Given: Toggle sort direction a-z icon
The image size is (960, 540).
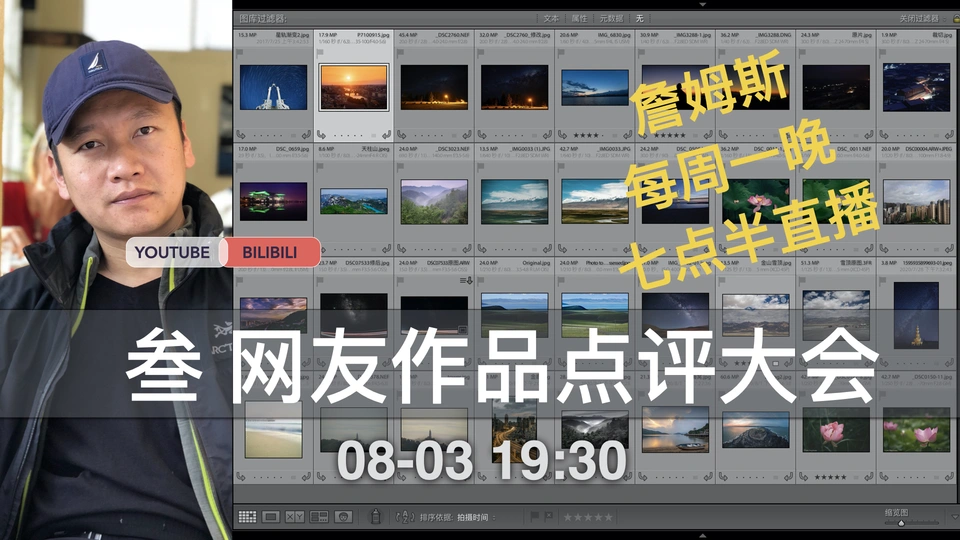Looking at the screenshot, I should tap(405, 517).
